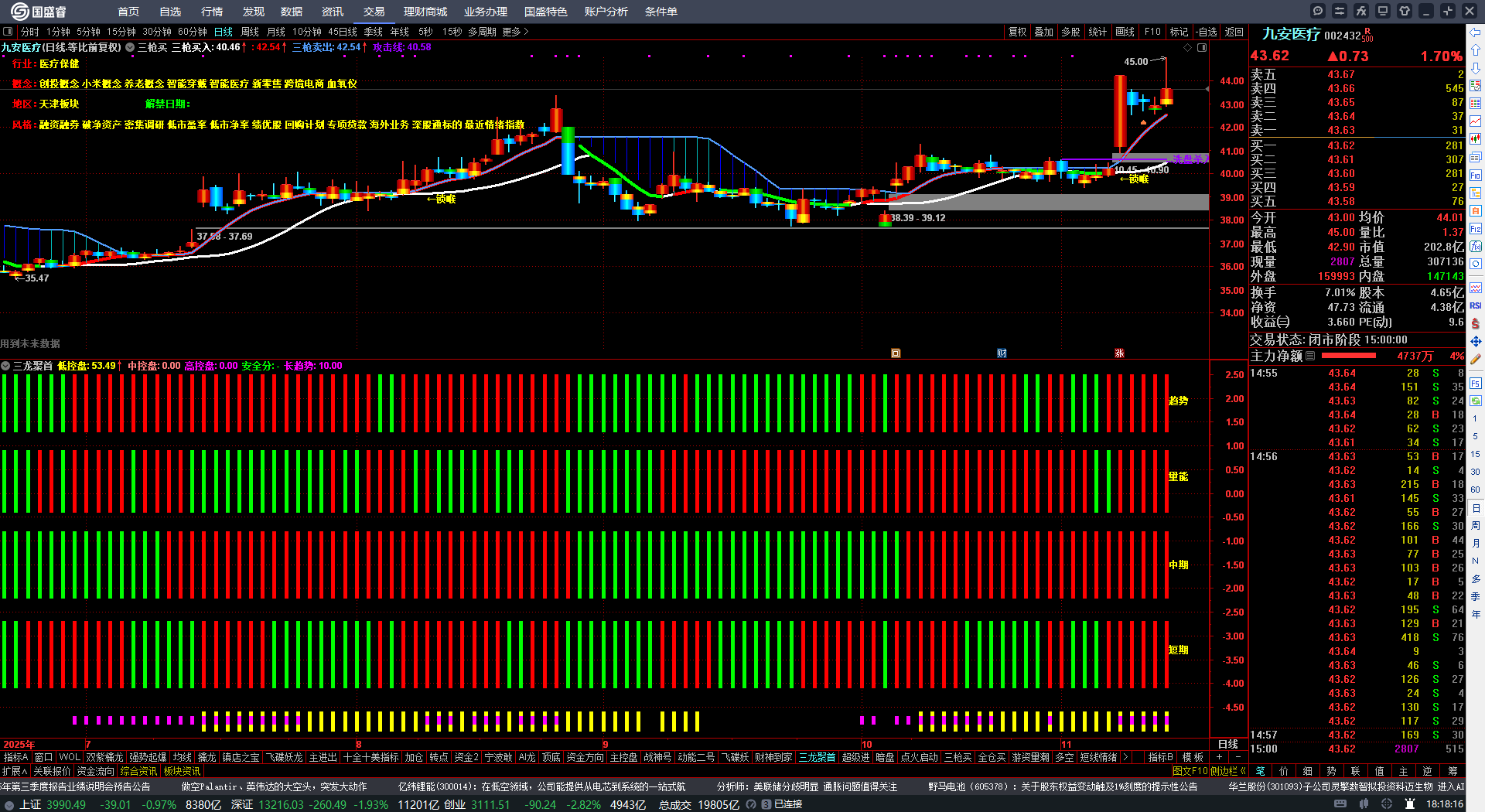Click the list icon beside 主力净额

[1310, 356]
